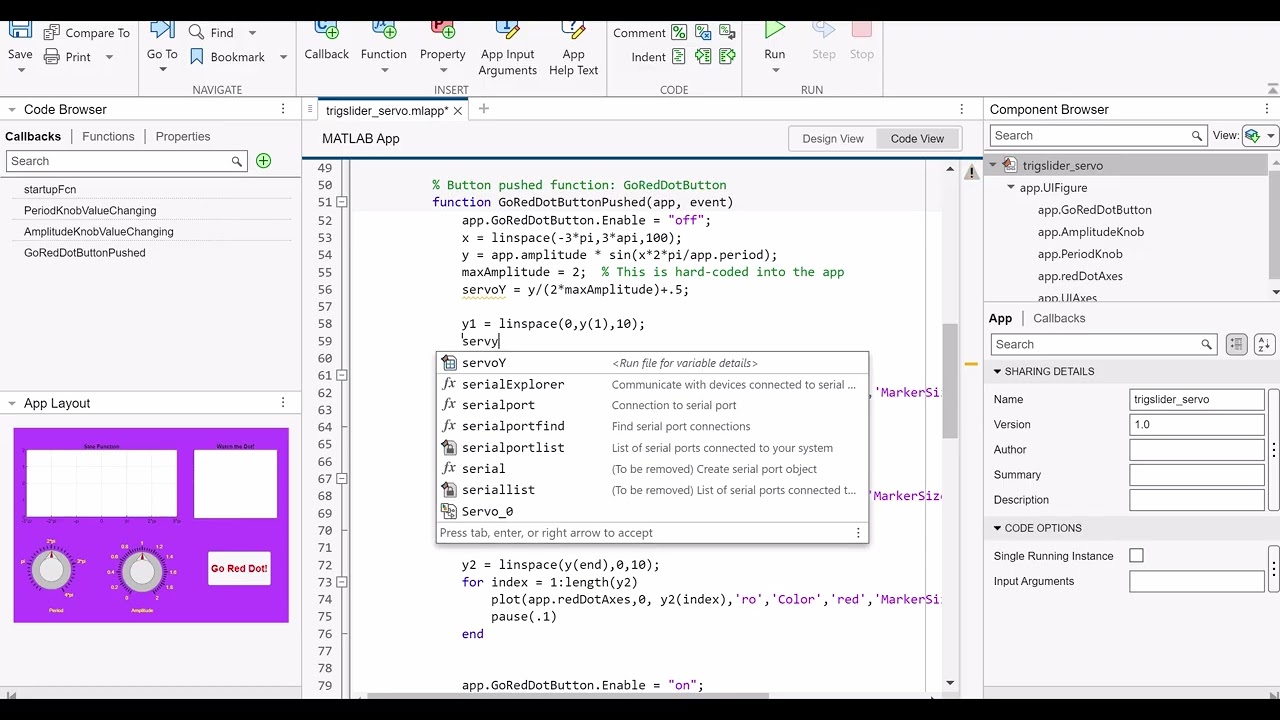Click Compare To in the toolbar
The height and width of the screenshot is (720, 1280).
tap(87, 33)
